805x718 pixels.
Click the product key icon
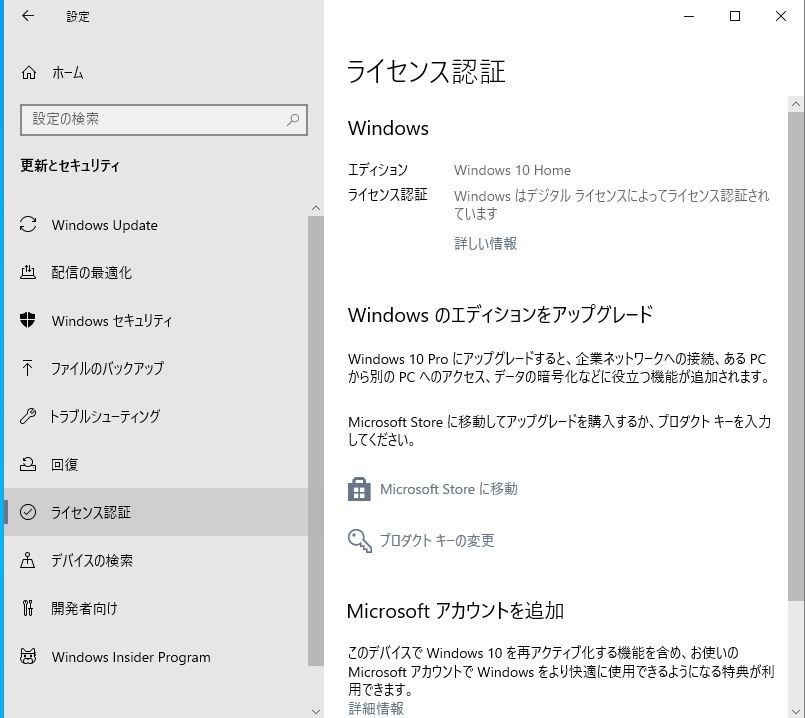tap(359, 541)
